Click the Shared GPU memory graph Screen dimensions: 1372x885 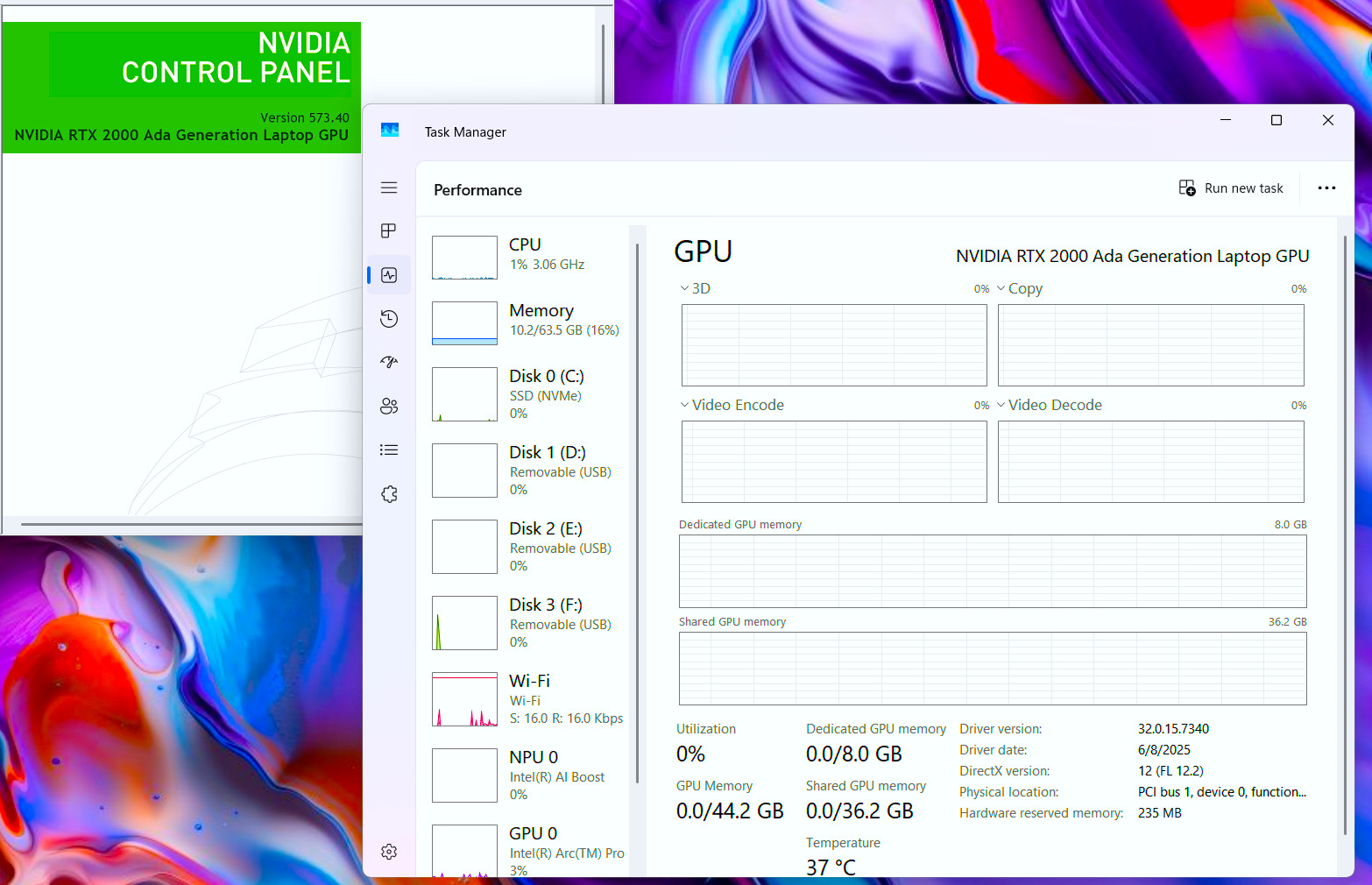pos(993,669)
